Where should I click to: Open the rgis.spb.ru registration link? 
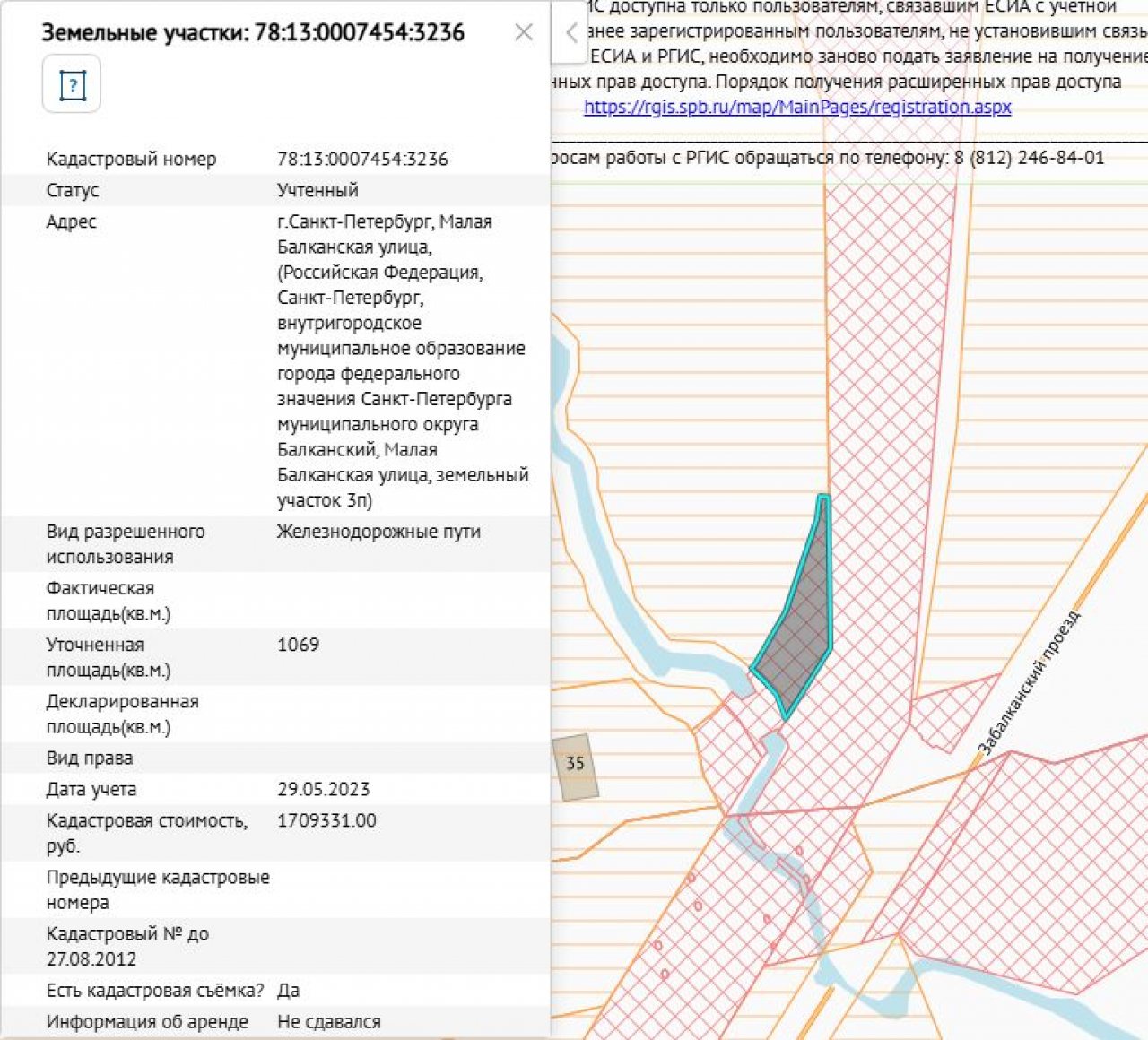[x=797, y=107]
